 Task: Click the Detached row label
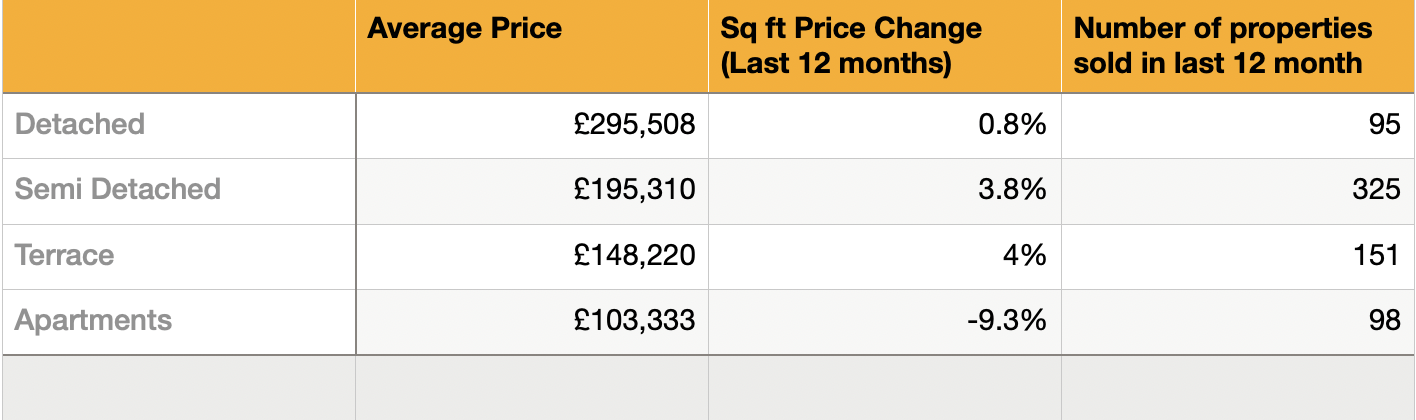point(81,125)
